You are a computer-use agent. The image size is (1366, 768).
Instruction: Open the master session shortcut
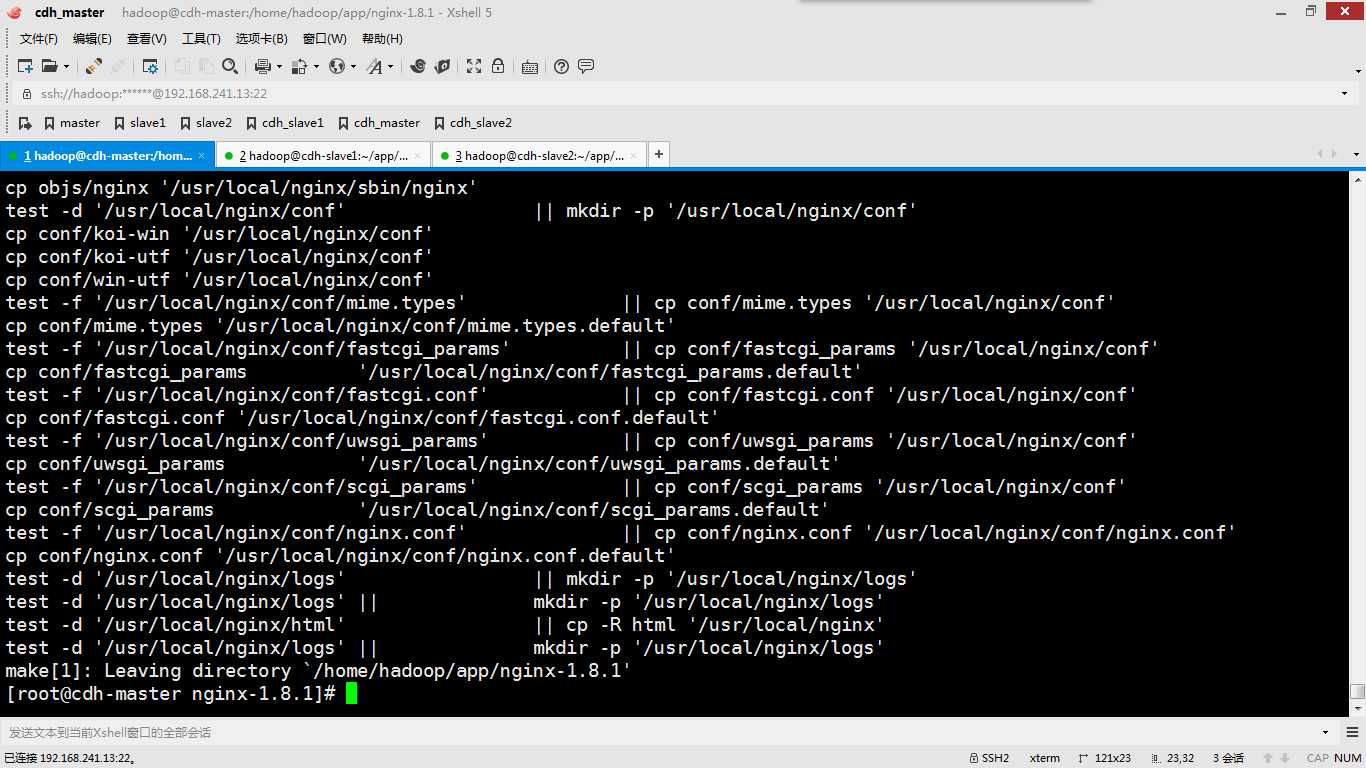(72, 123)
